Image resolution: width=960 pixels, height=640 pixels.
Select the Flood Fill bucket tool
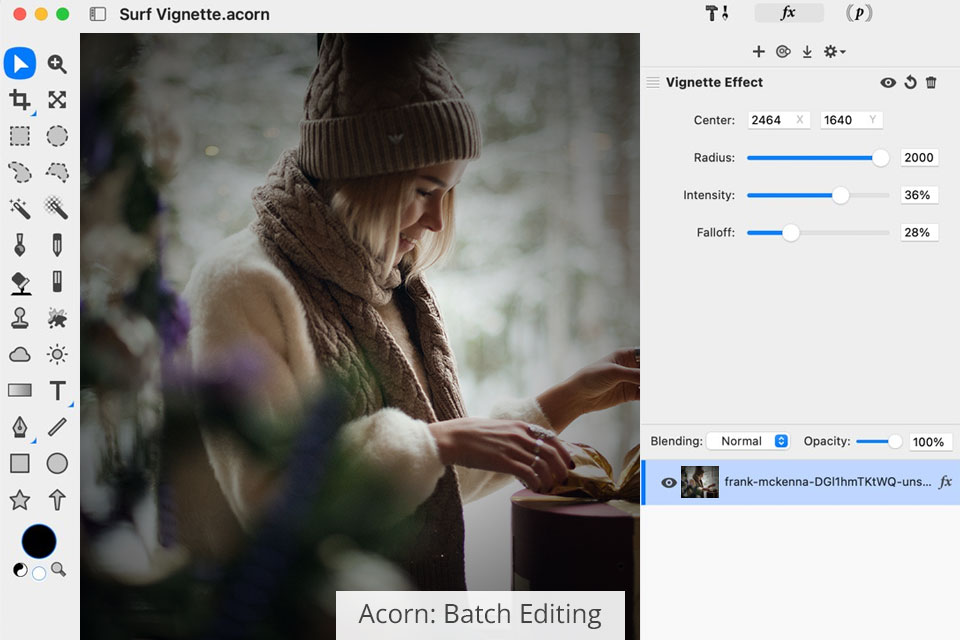pos(20,282)
